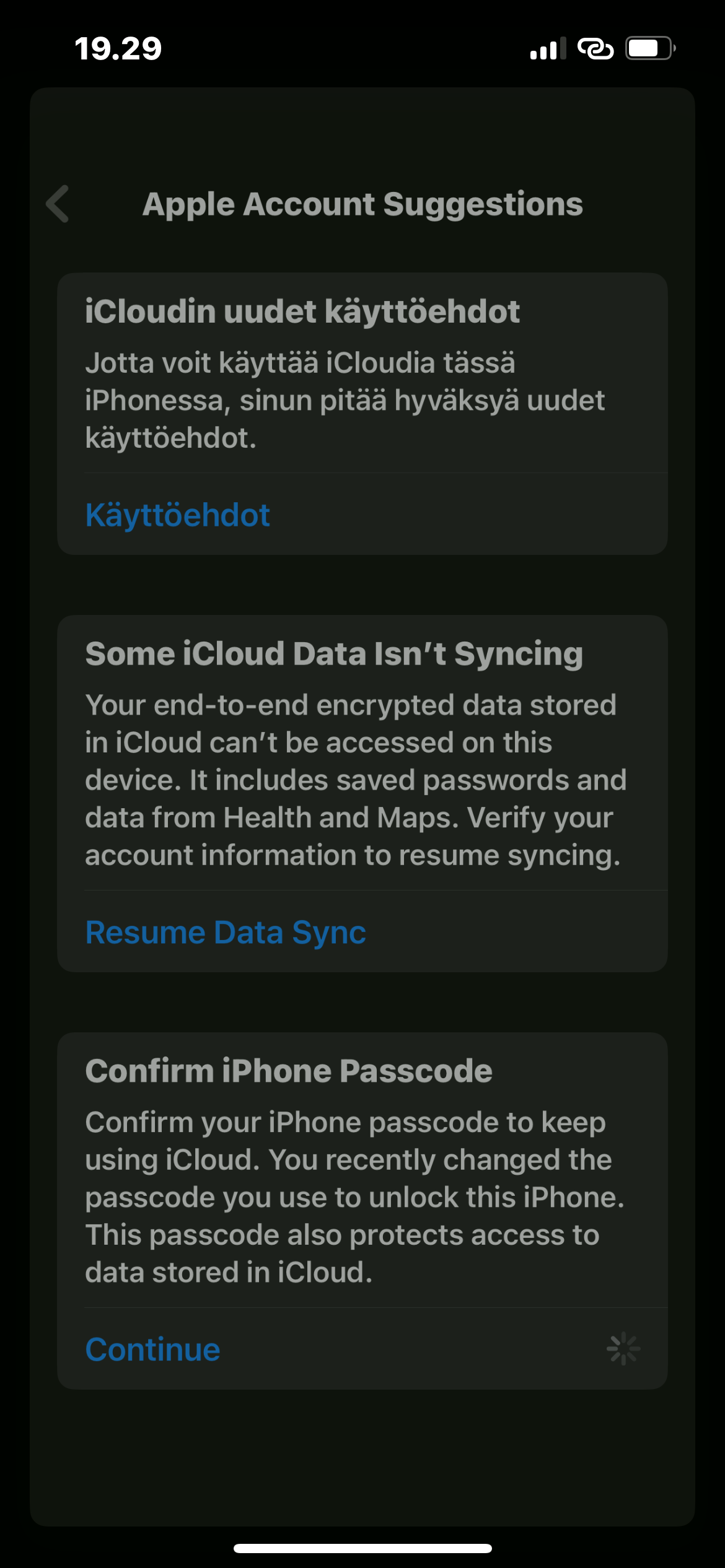Tap the loading spinner beside Continue
The image size is (725, 1568).
pos(623,1348)
